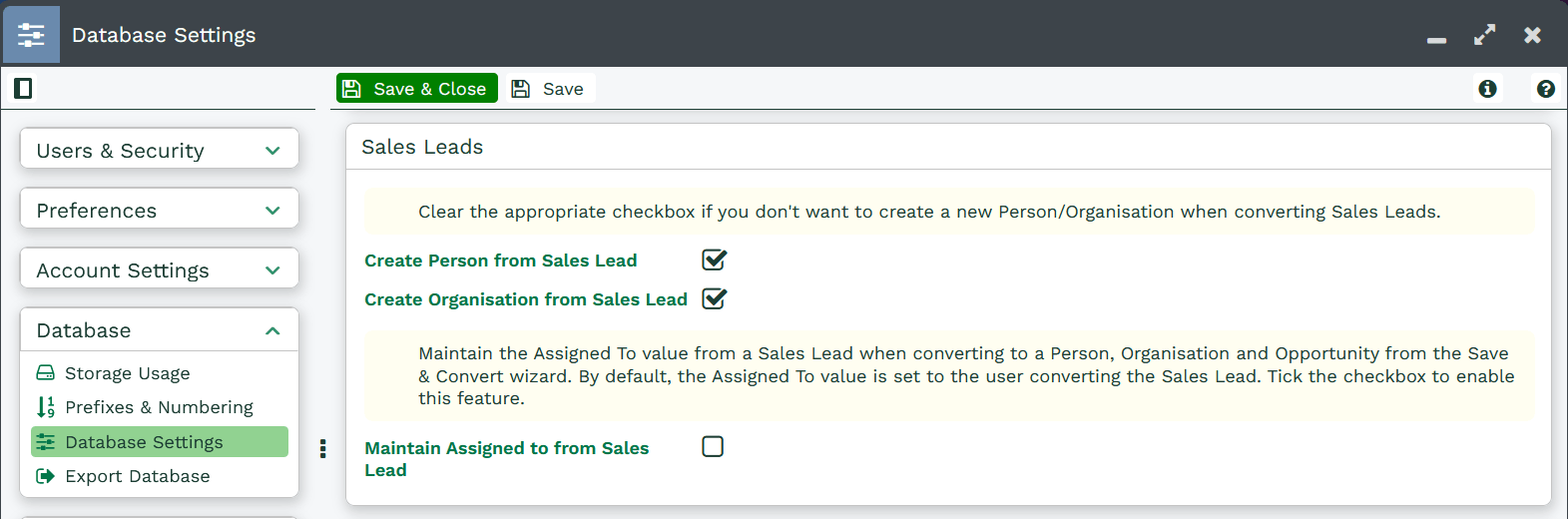Expand the Preferences section
The height and width of the screenshot is (519, 1568).
[160, 211]
